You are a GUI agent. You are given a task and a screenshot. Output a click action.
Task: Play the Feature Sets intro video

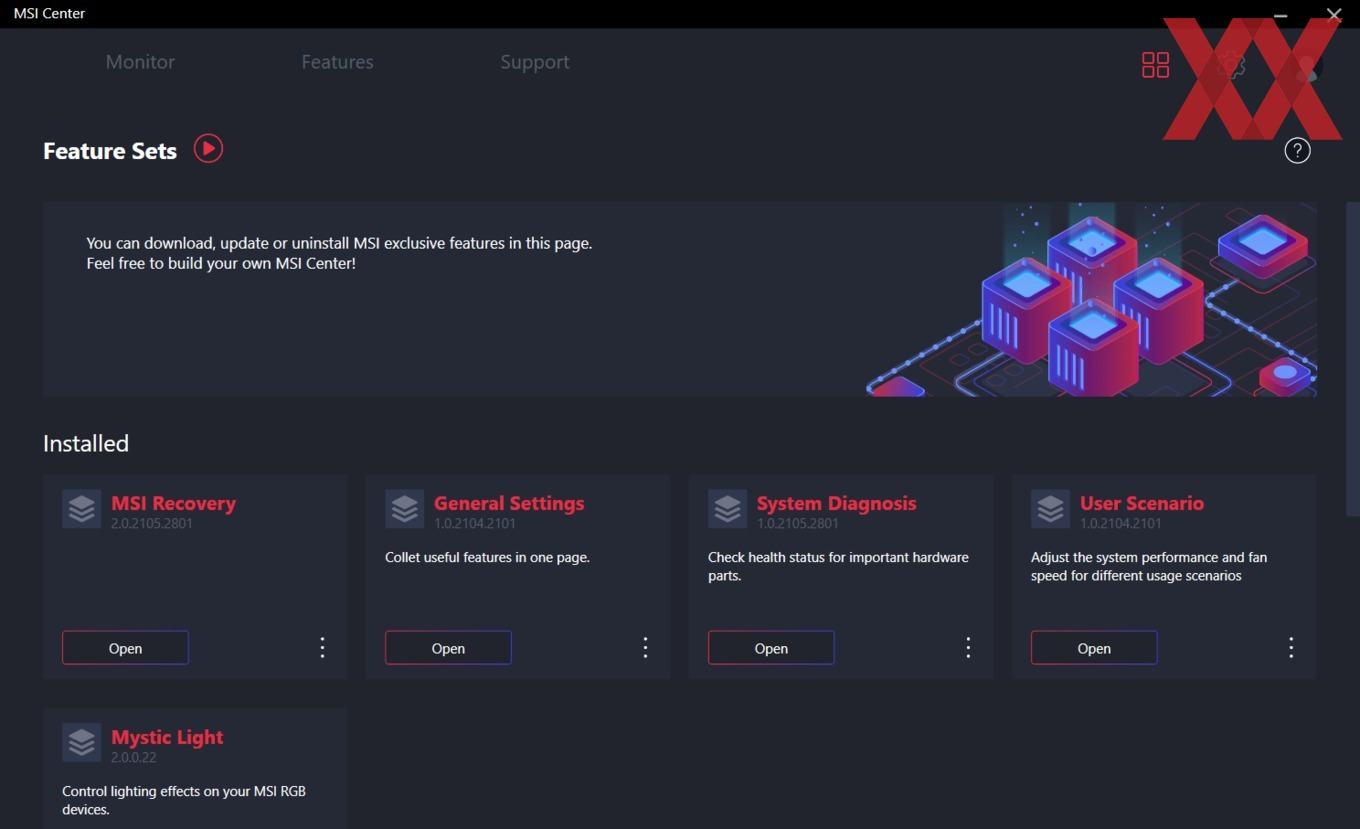[x=208, y=149]
